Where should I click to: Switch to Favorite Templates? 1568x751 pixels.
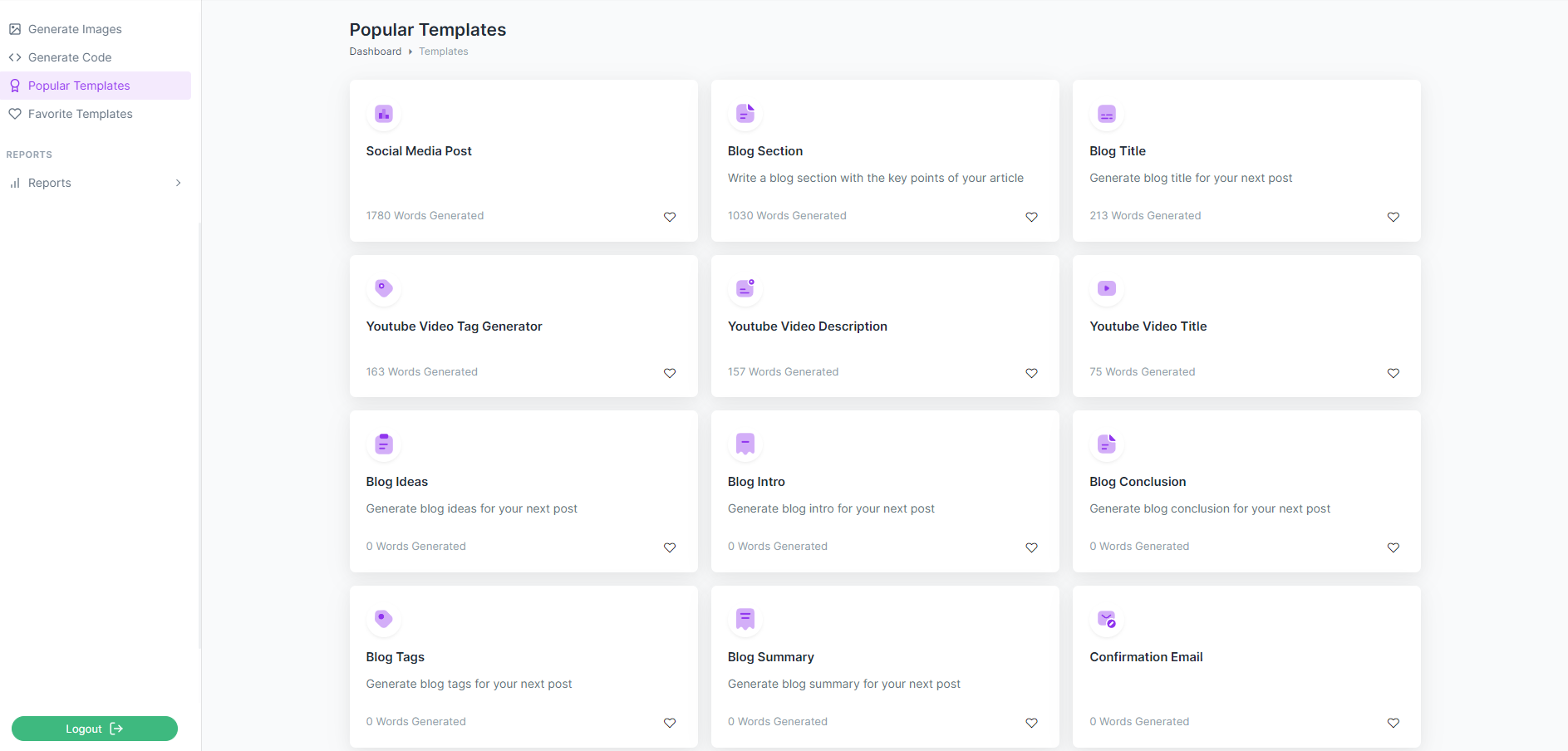[x=80, y=113]
